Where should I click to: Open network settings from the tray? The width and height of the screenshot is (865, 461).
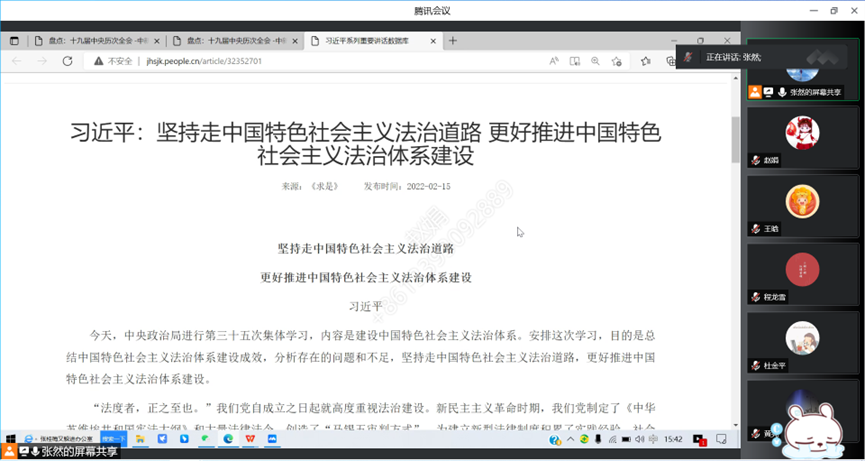[x=612, y=439]
